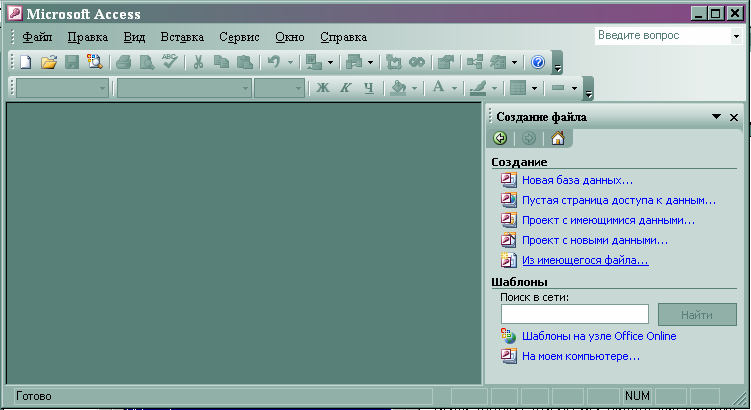Go forward in the task pane
Viewport: 751px width, 410px height.
(x=529, y=138)
